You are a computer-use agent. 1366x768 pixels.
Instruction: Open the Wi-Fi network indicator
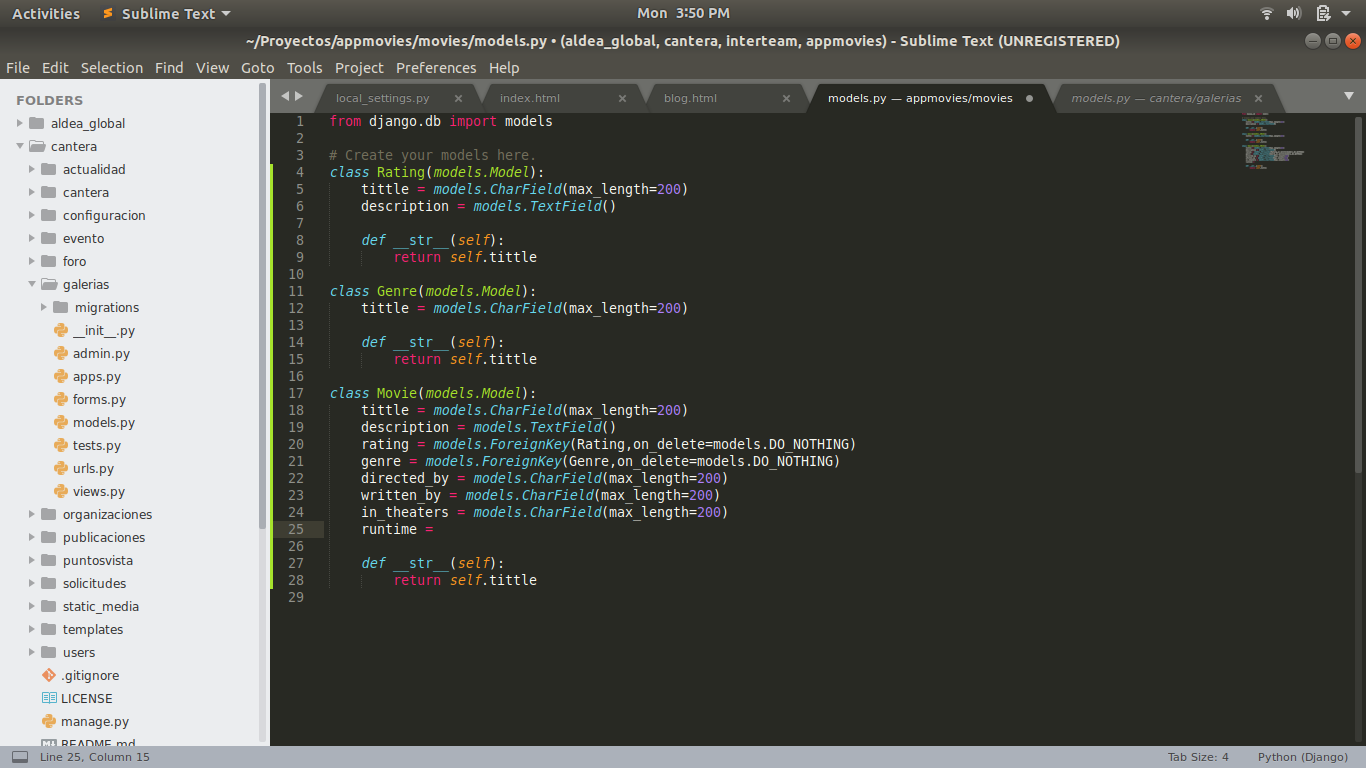(x=1267, y=13)
